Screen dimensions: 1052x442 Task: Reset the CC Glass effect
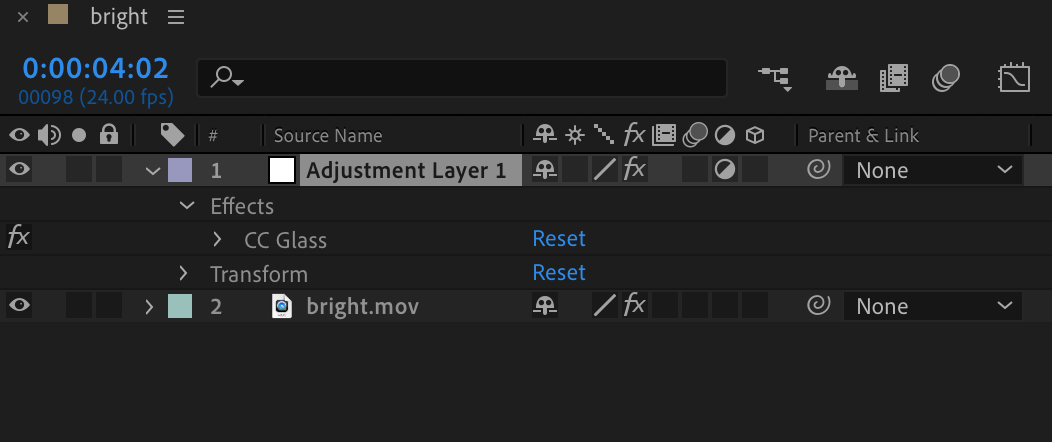click(x=559, y=239)
